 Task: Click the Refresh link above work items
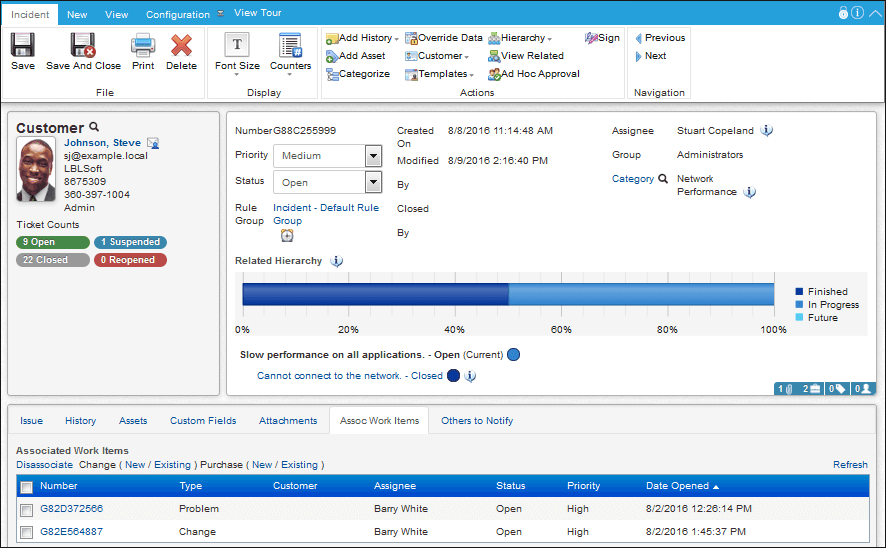[850, 464]
